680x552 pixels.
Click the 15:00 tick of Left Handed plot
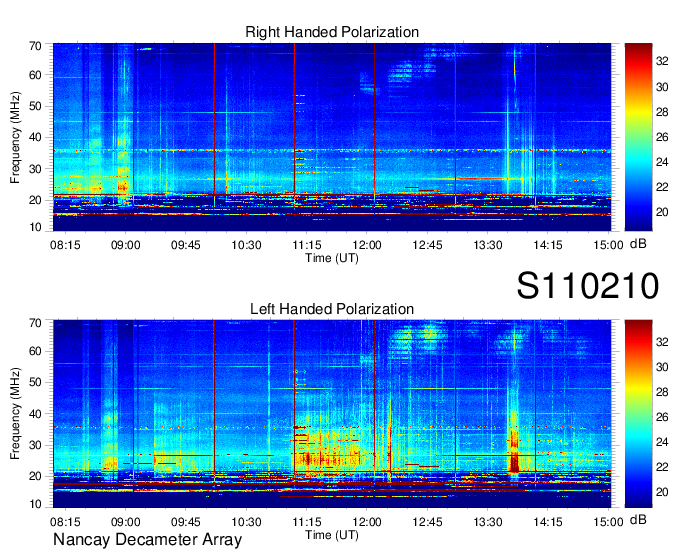point(608,522)
